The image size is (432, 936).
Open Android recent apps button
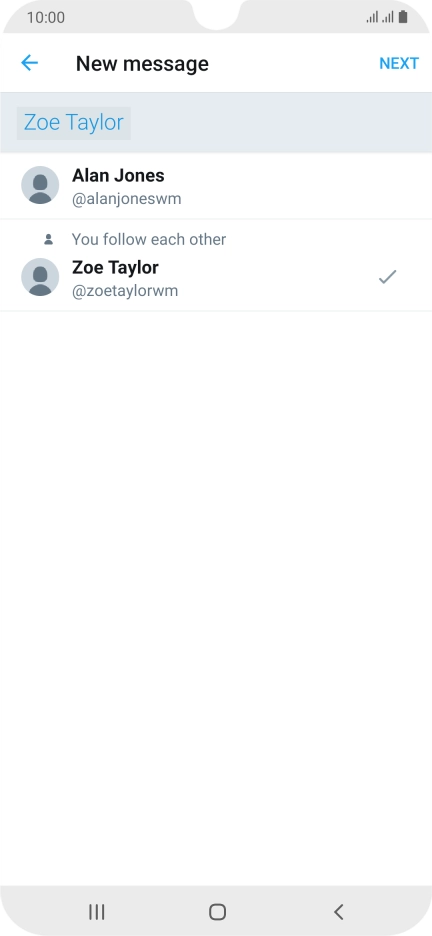coord(97,912)
